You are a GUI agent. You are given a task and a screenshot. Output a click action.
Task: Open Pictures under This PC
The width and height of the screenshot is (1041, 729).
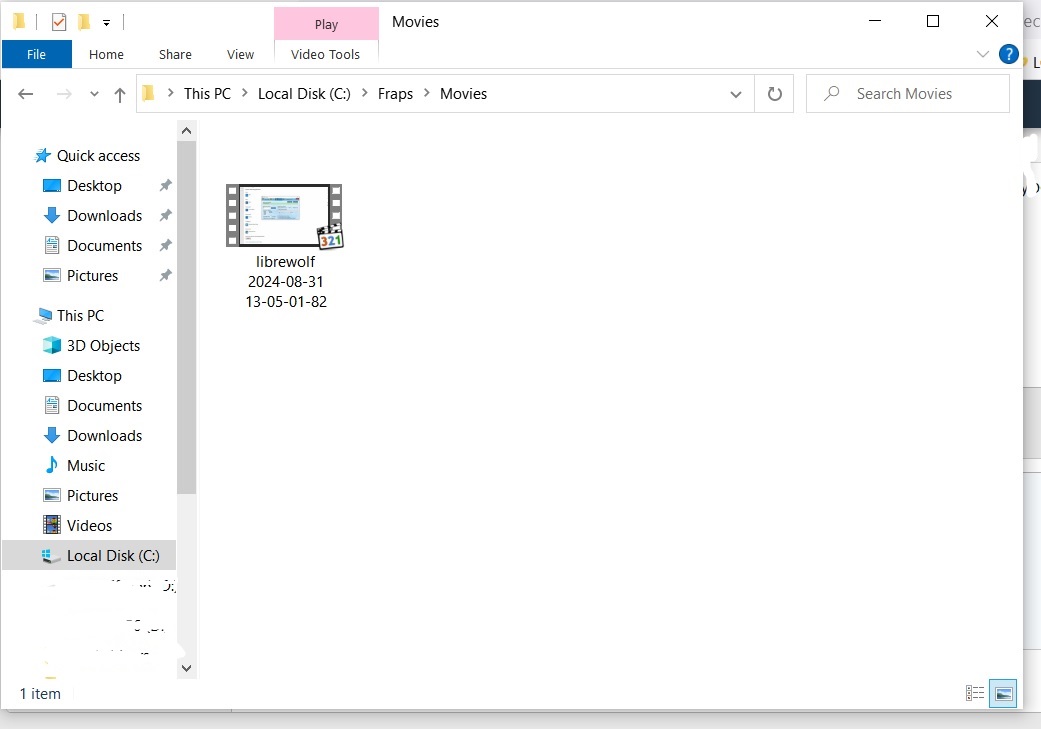point(92,495)
